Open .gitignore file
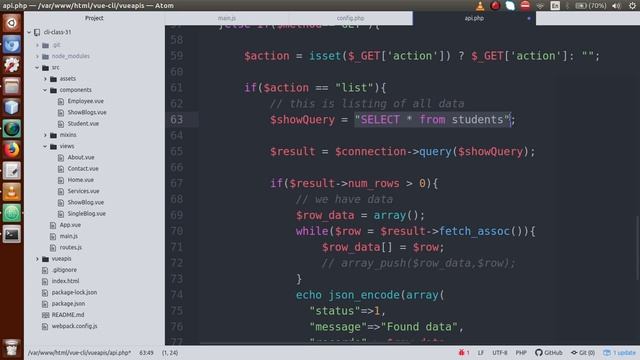 64,270
